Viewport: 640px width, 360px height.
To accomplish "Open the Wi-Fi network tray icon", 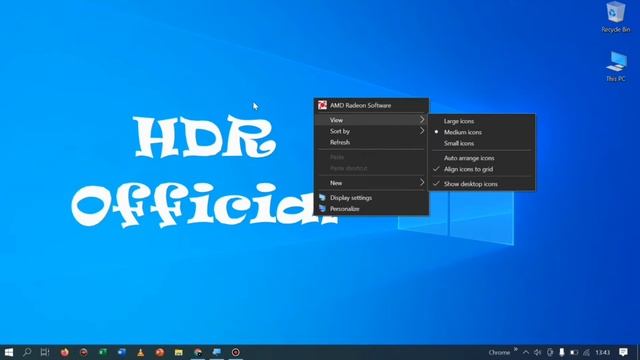I will [587, 352].
